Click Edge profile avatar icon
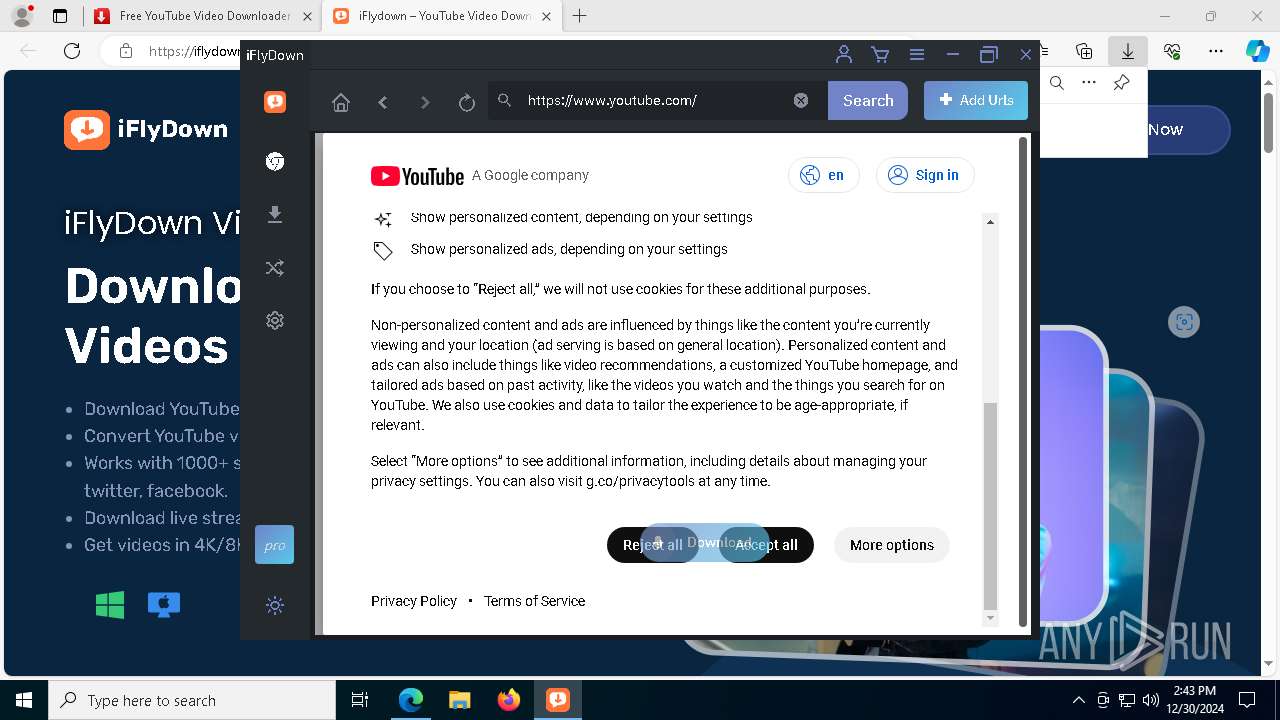 coord(22,16)
